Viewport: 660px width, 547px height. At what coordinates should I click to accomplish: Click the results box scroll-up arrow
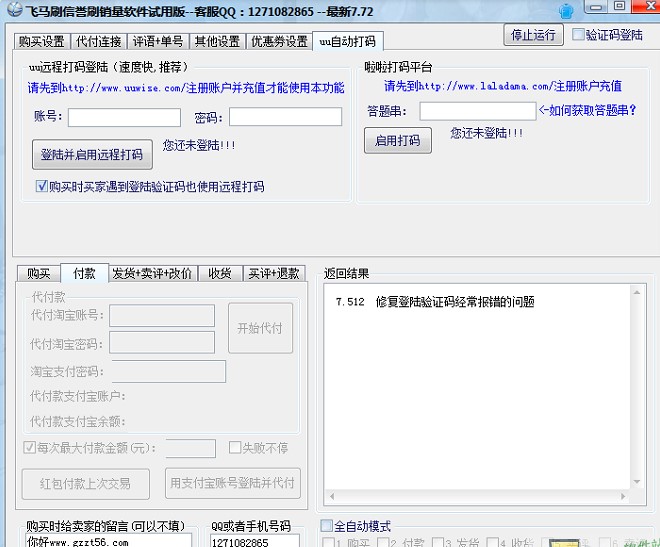[x=636, y=292]
